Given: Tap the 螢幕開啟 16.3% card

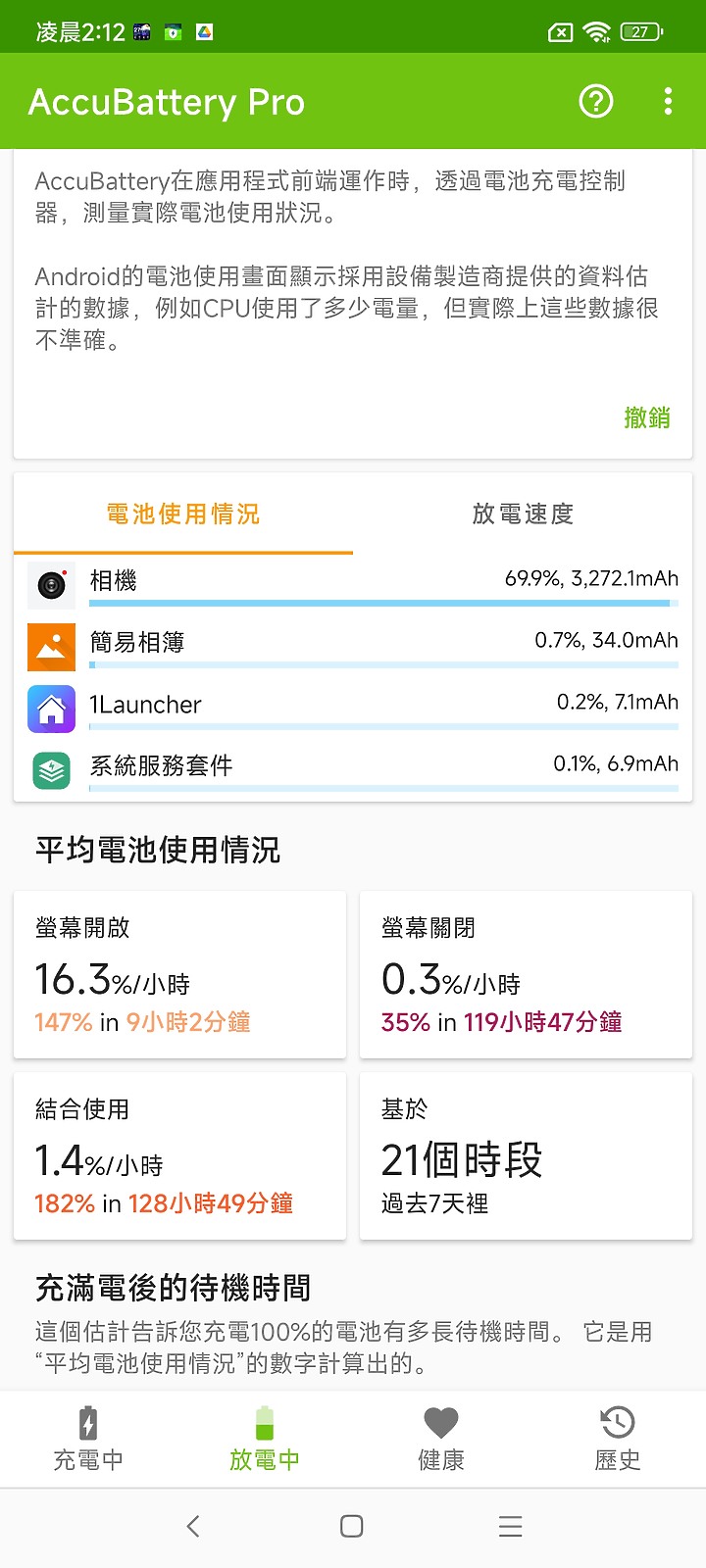Looking at the screenshot, I should click(180, 975).
